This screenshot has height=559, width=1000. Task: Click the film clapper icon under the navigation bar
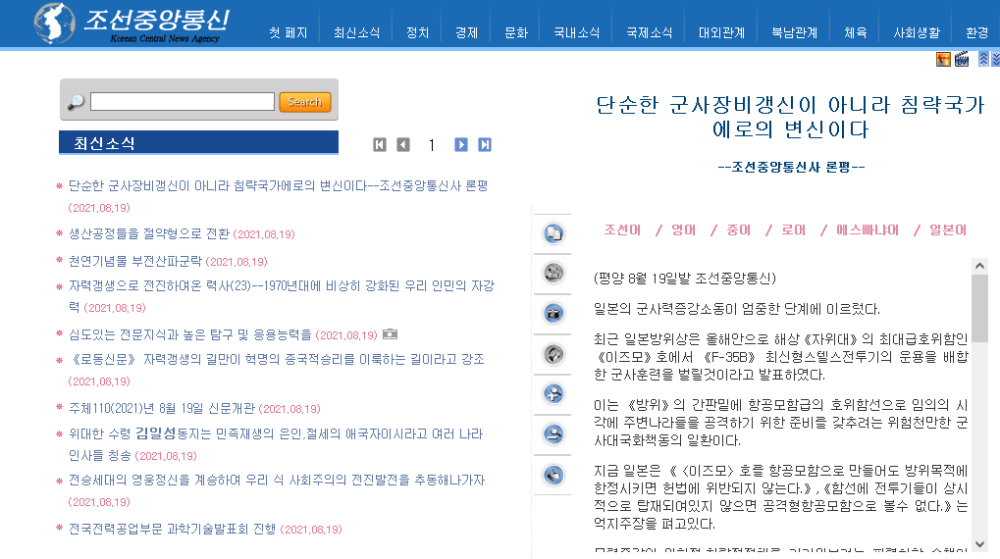click(x=962, y=60)
